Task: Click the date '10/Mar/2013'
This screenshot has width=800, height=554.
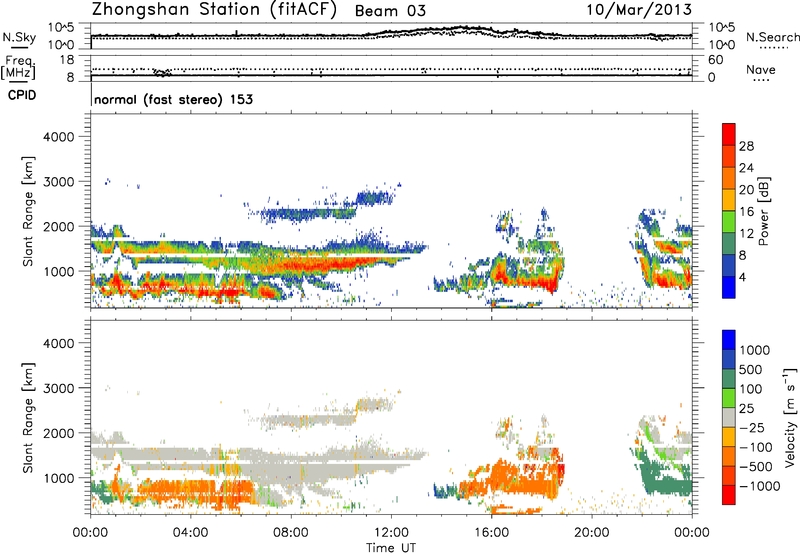Action: click(639, 9)
